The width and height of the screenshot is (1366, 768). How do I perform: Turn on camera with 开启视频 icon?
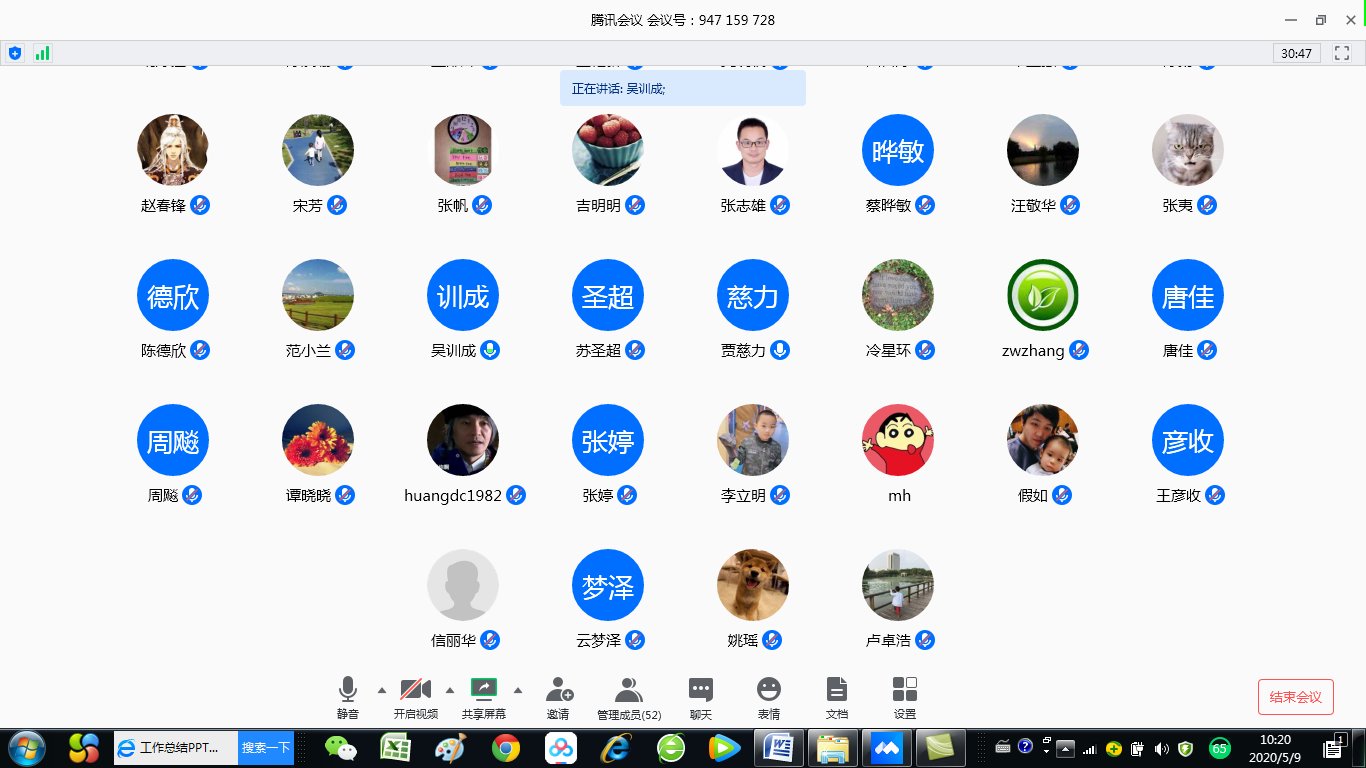pyautogui.click(x=415, y=690)
